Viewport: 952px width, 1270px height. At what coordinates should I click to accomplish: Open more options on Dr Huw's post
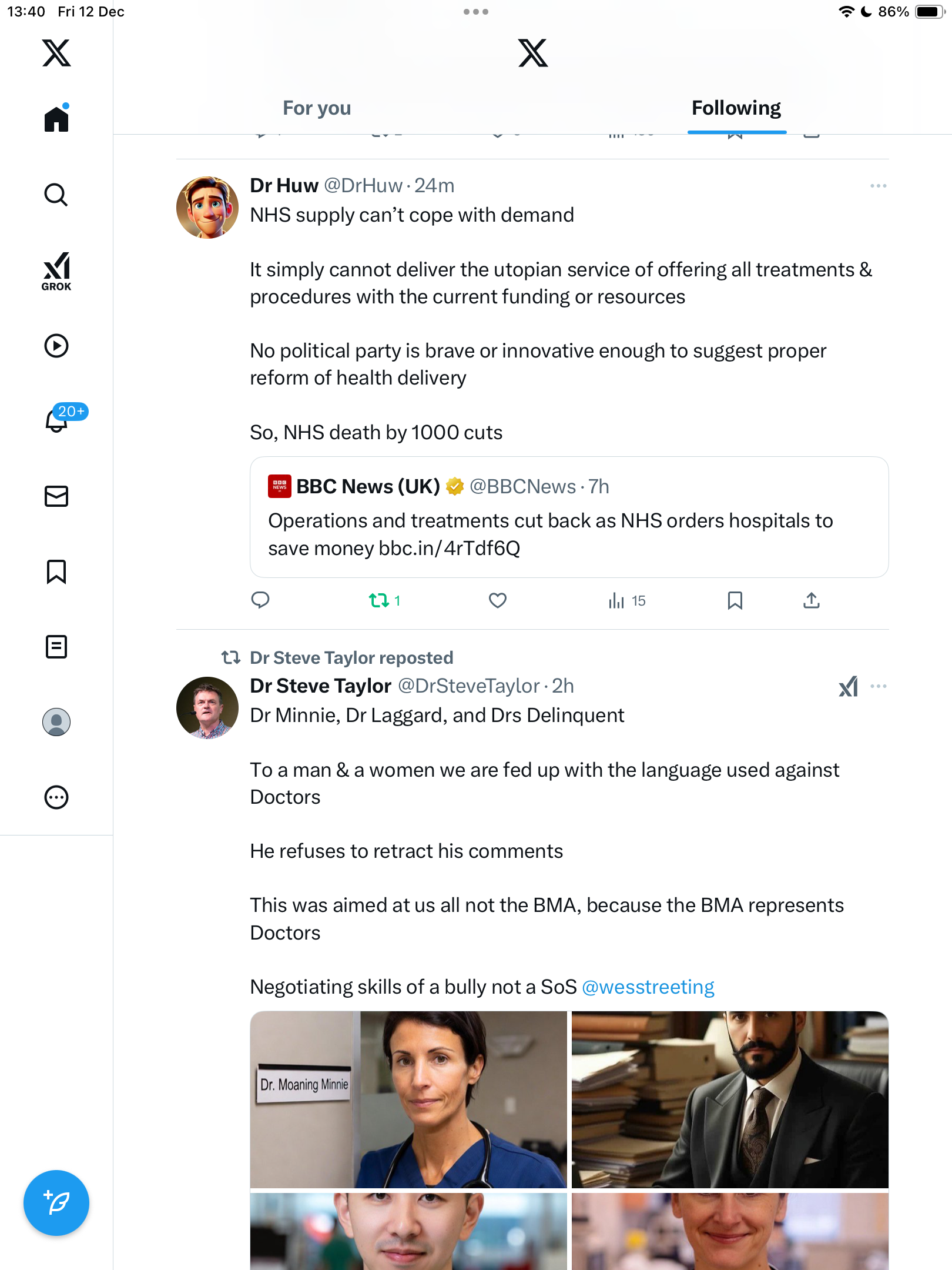pyautogui.click(x=878, y=186)
